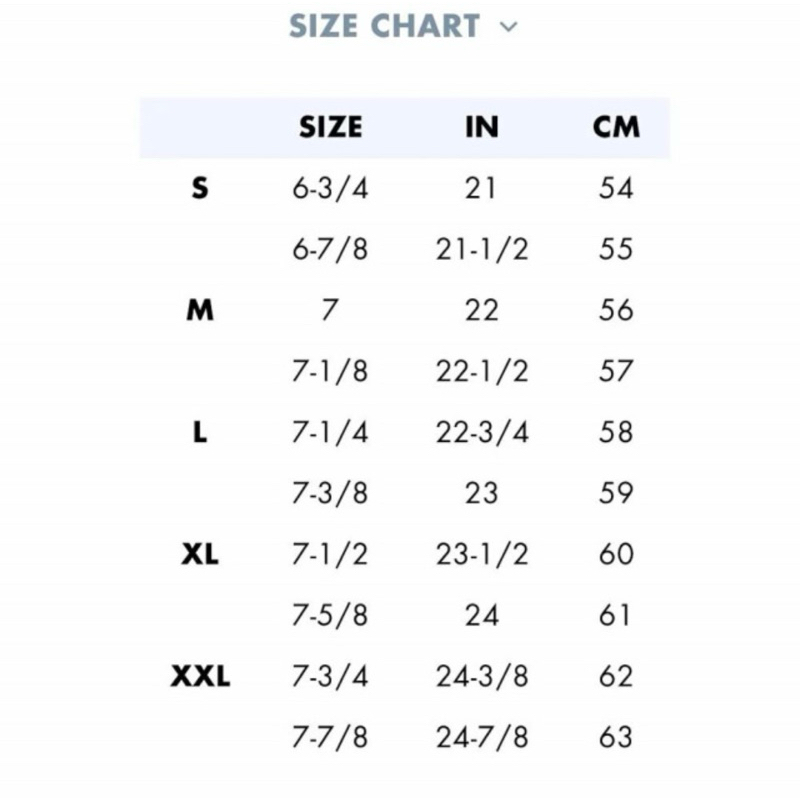Select the 22-1/2 inches cell
This screenshot has width=800, height=800.
point(482,371)
